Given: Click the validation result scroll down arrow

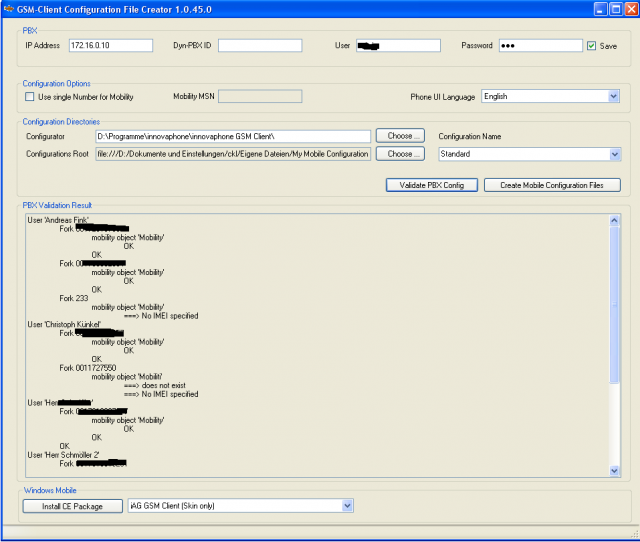Looking at the screenshot, I should tap(614, 471).
